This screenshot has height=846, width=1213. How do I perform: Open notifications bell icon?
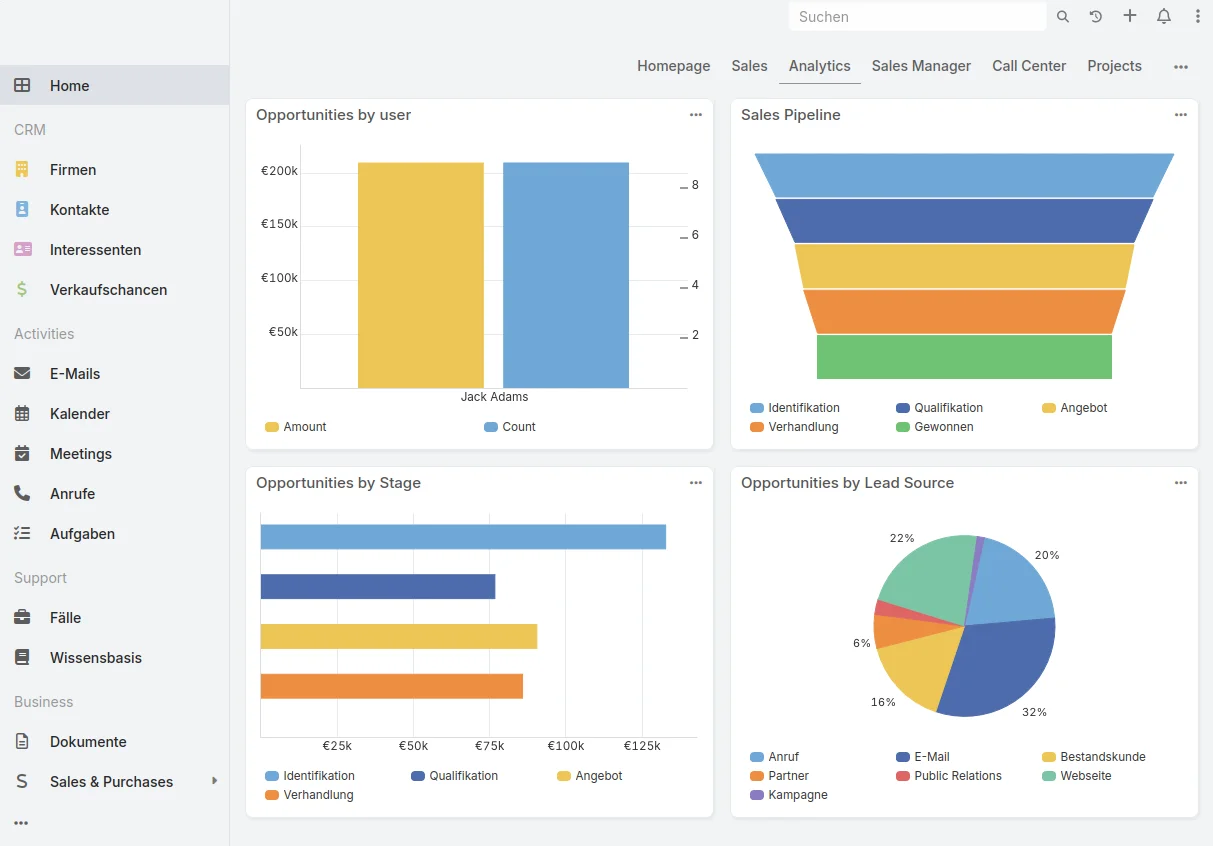click(x=1164, y=16)
